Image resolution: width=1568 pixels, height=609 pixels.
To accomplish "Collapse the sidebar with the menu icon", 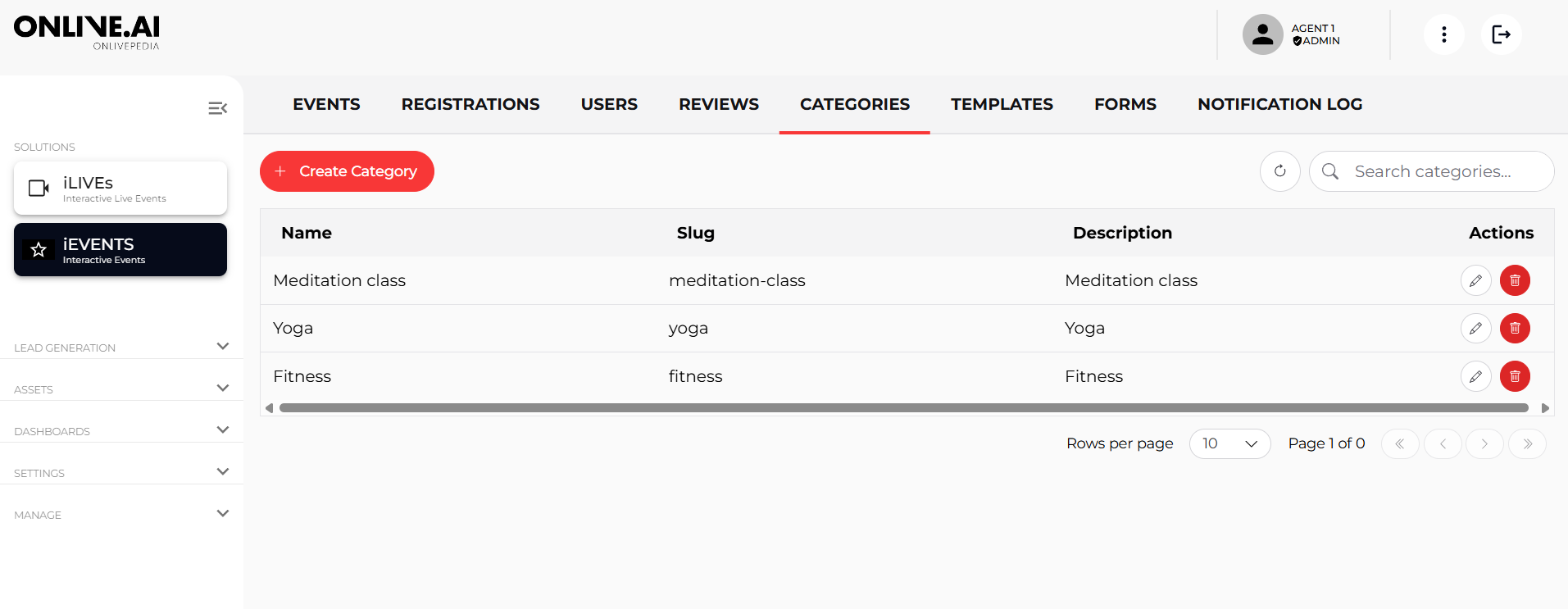I will click(x=217, y=108).
